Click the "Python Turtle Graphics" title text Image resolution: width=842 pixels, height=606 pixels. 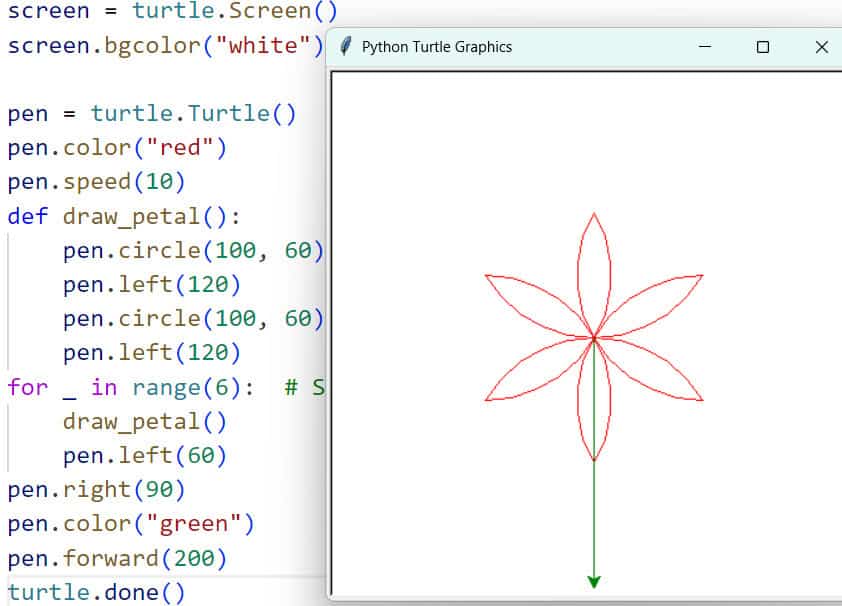point(436,47)
